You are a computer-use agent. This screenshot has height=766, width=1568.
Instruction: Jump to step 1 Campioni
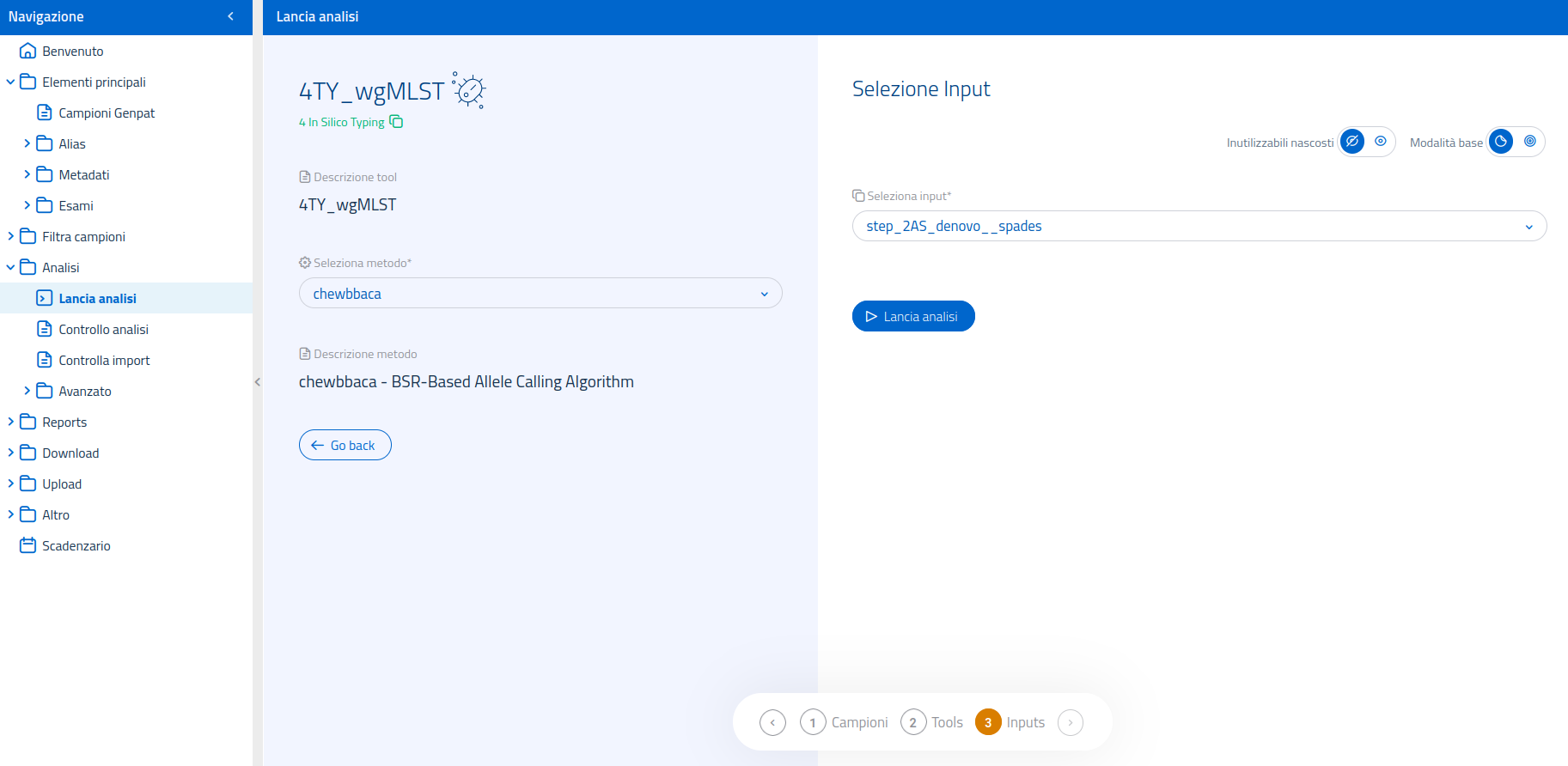pyautogui.click(x=813, y=722)
